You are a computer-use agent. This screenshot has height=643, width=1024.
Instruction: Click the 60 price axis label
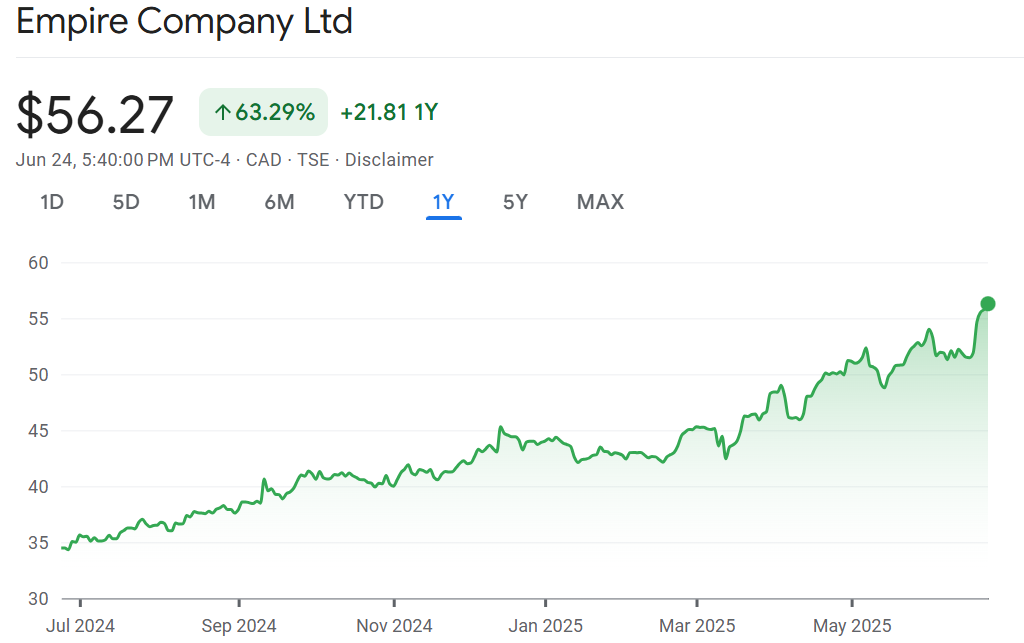(x=40, y=263)
